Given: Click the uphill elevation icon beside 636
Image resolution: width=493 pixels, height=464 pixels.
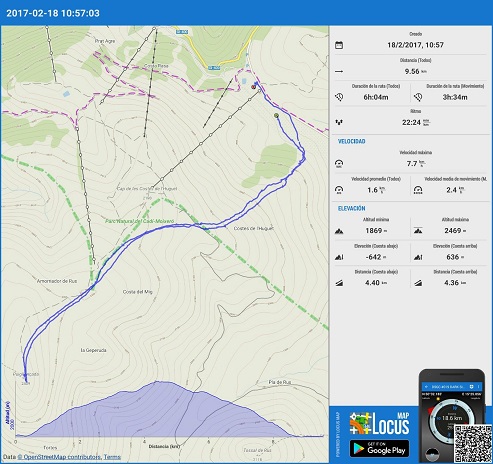Looking at the screenshot, I should click(x=418, y=257).
